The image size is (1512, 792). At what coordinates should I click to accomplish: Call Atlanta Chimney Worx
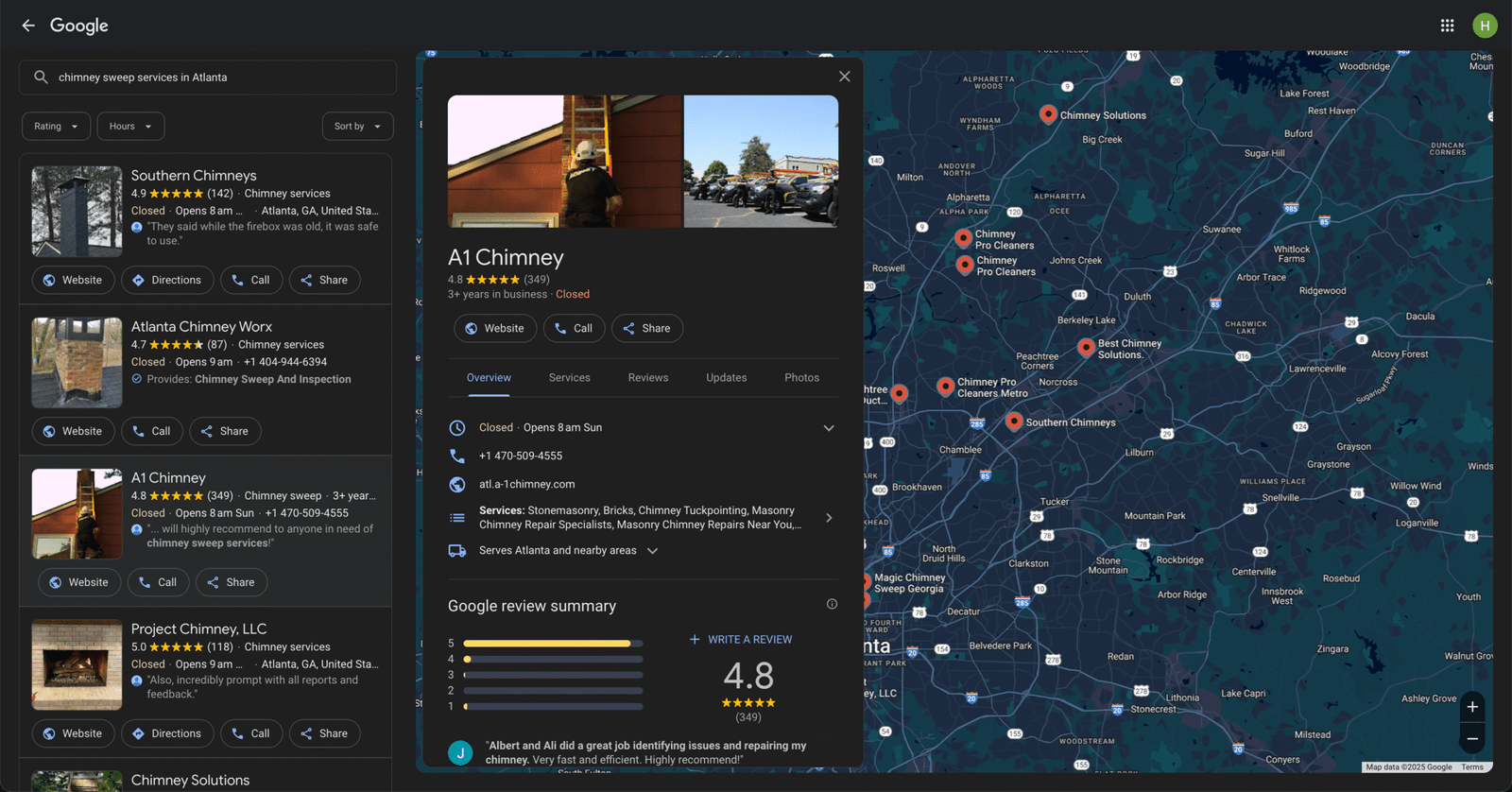click(x=152, y=431)
